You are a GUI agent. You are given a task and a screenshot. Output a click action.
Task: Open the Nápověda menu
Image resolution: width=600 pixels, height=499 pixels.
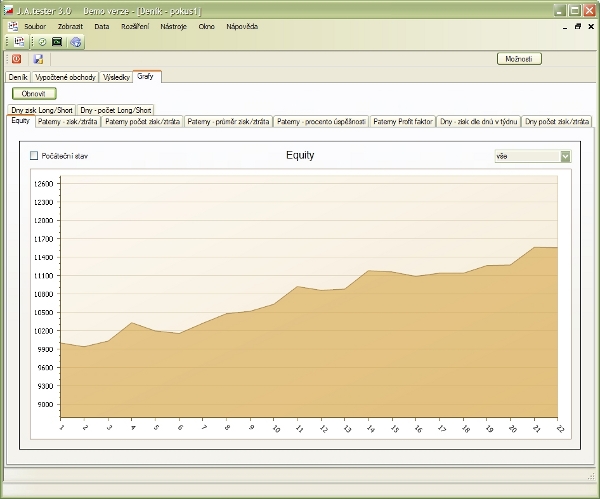pyautogui.click(x=242, y=26)
